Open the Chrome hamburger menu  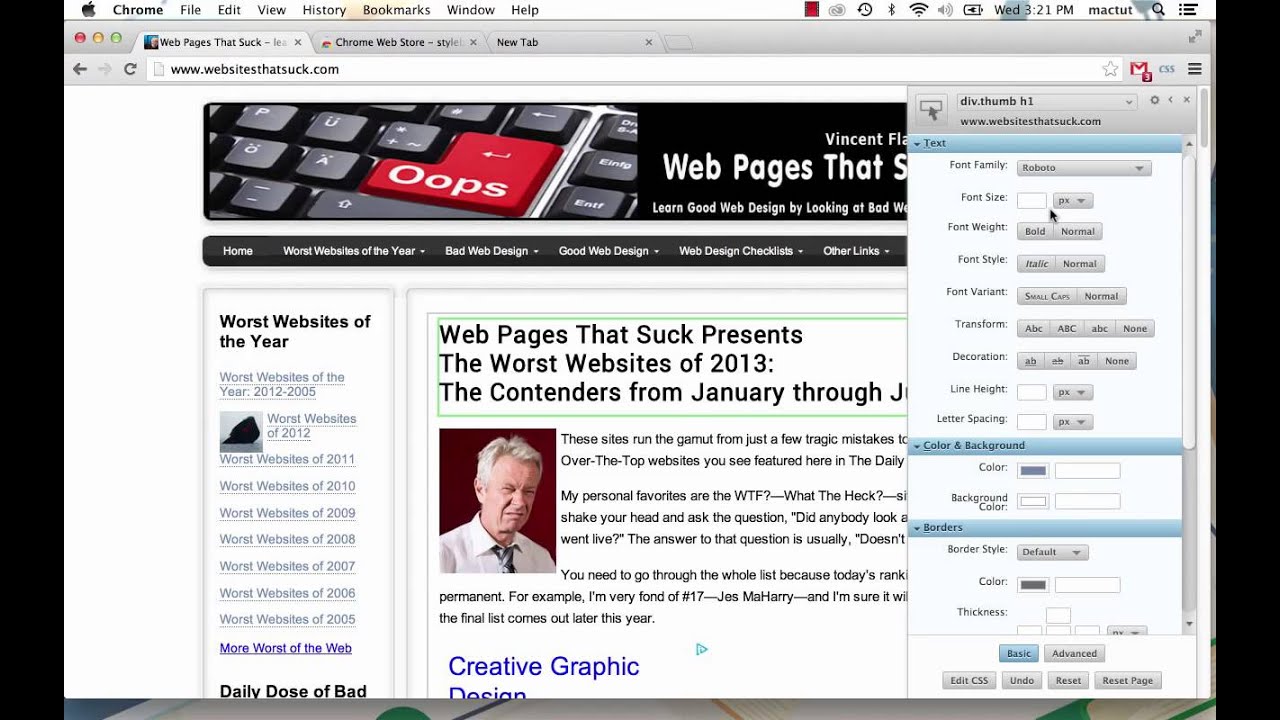[1195, 69]
